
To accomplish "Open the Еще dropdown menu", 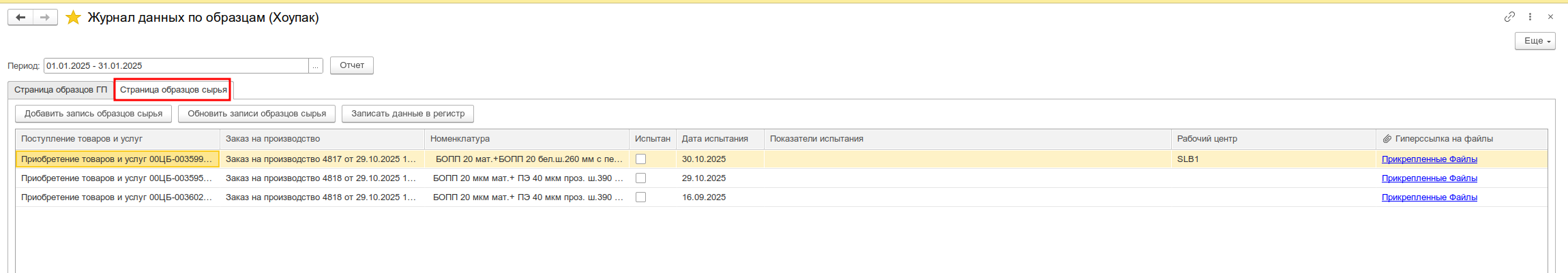I will (1535, 41).
